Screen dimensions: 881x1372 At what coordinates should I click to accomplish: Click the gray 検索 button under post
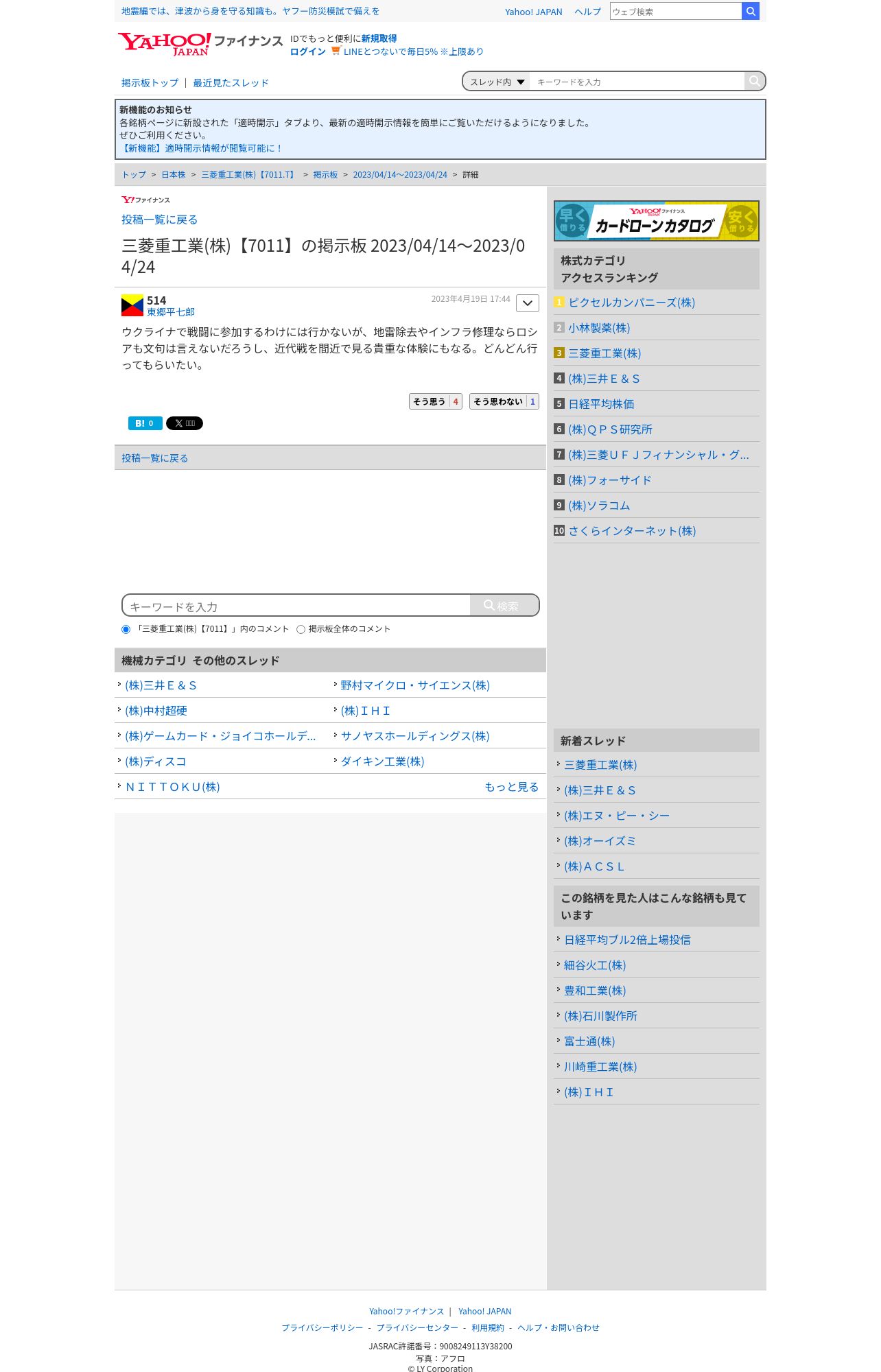point(504,606)
